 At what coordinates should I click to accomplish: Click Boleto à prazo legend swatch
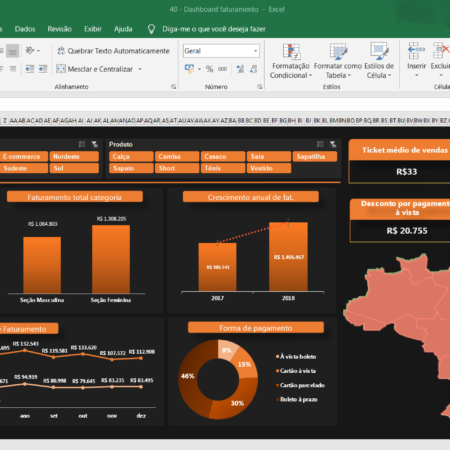coord(277,399)
